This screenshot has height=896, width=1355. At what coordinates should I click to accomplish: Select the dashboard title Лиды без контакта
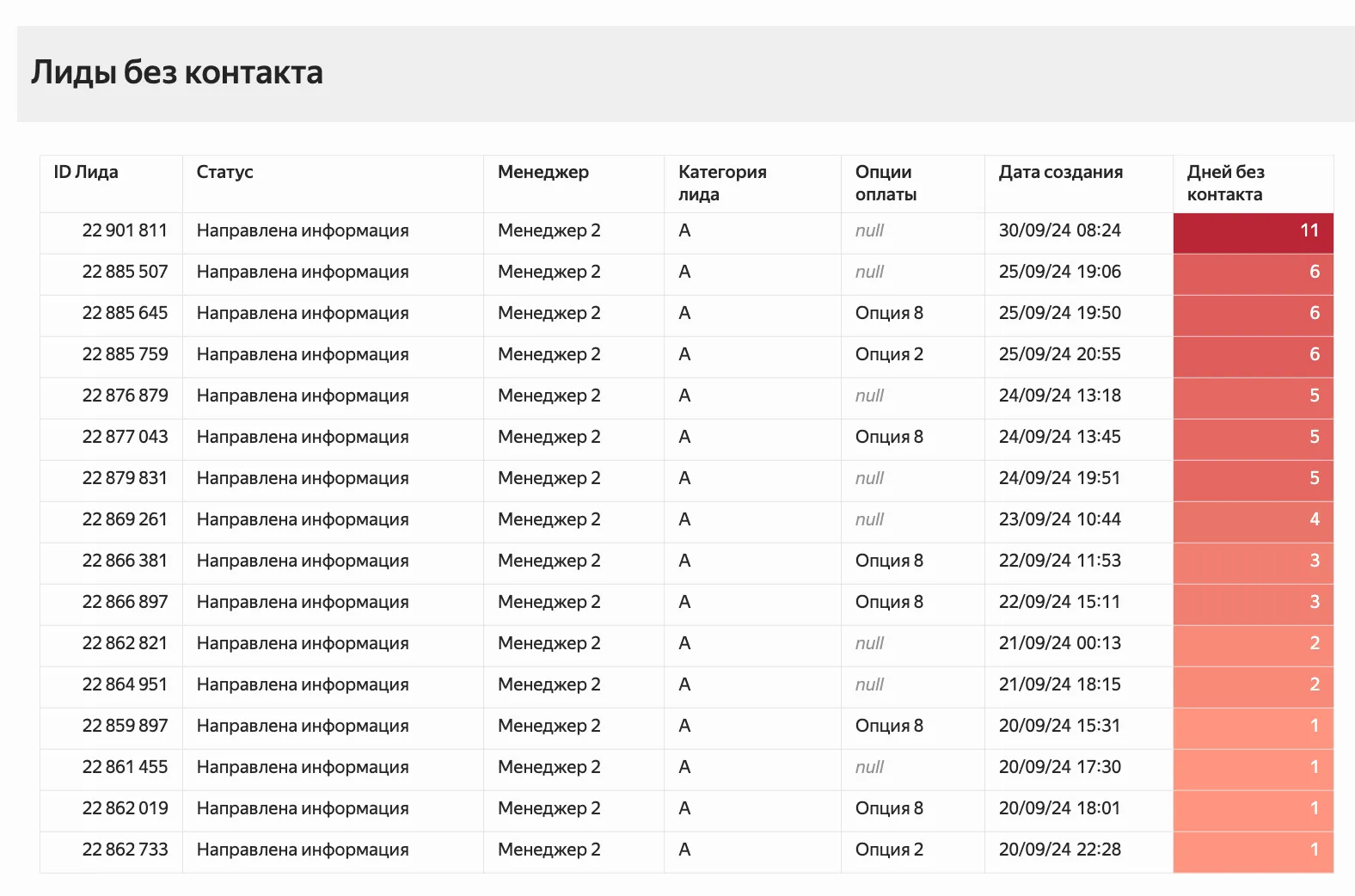tap(177, 72)
